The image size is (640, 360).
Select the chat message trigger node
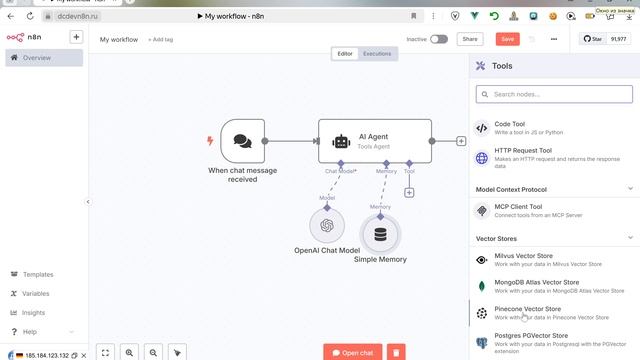click(x=242, y=141)
